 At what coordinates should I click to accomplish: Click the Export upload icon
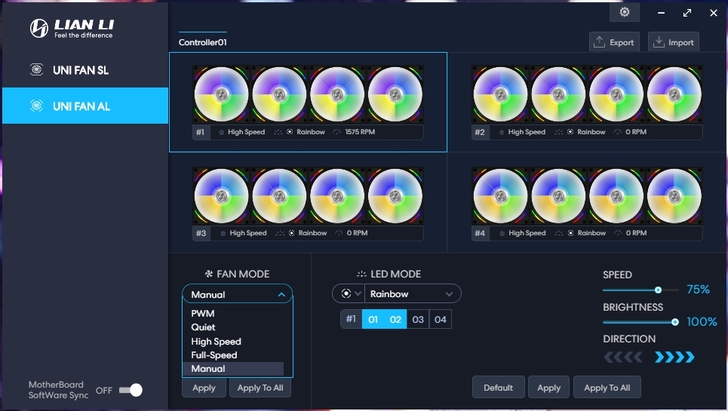pos(599,42)
